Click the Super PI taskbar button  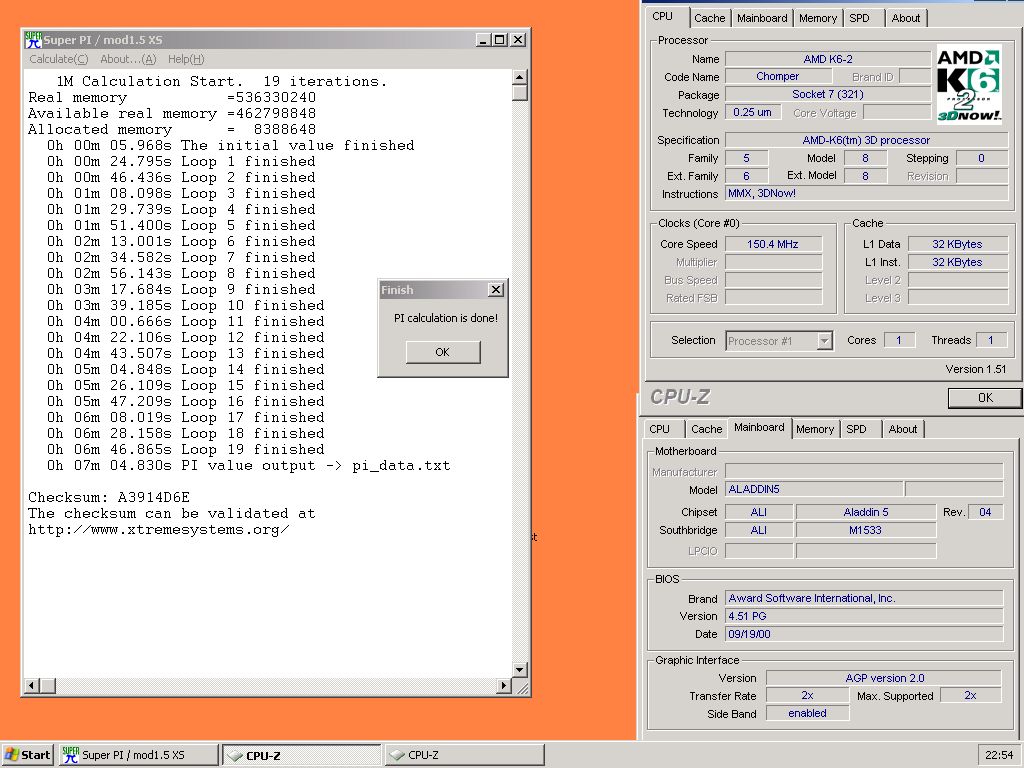(138, 755)
